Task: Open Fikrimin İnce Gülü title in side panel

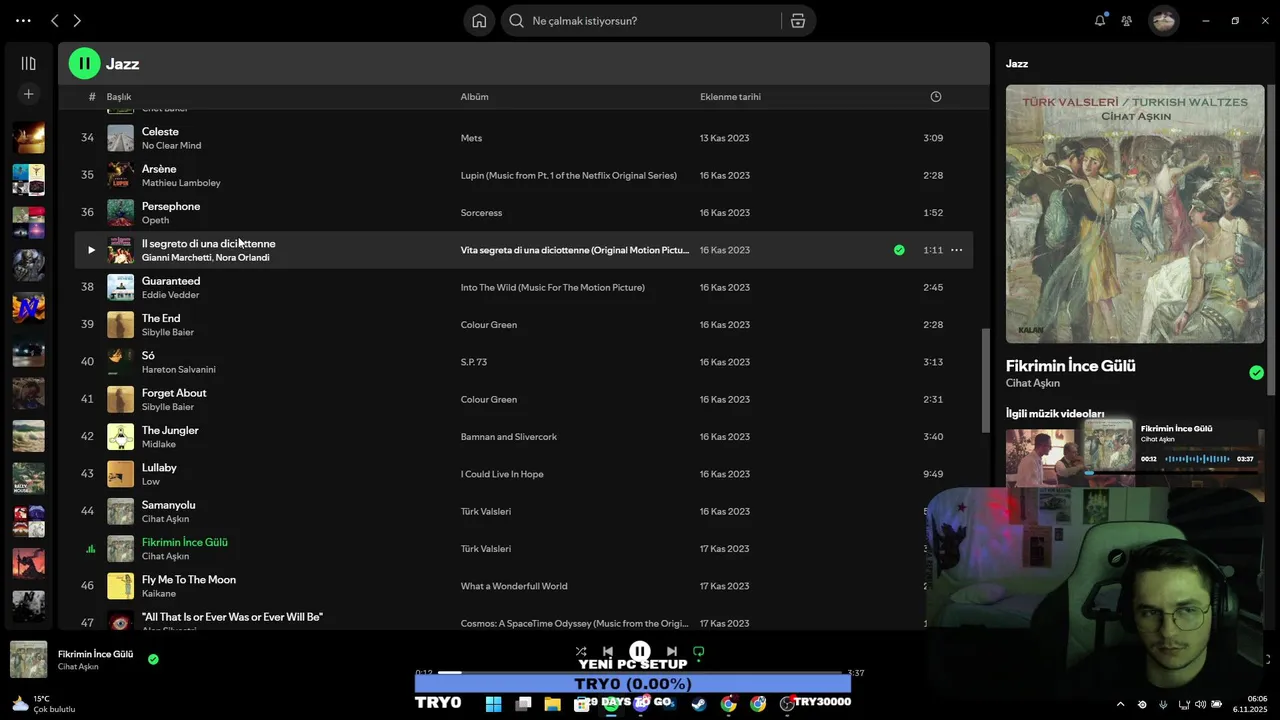Action: pos(1071,366)
